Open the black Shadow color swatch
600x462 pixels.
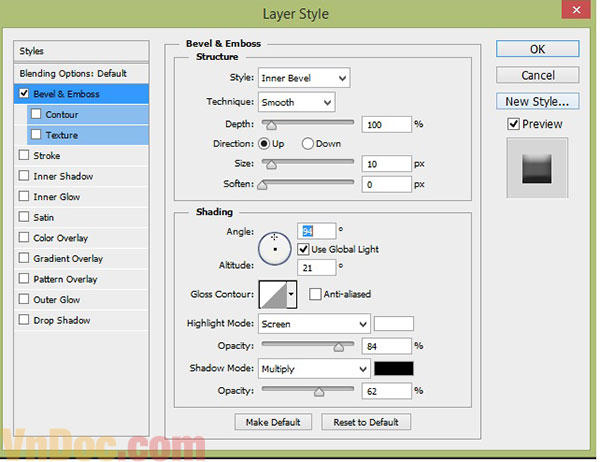394,369
